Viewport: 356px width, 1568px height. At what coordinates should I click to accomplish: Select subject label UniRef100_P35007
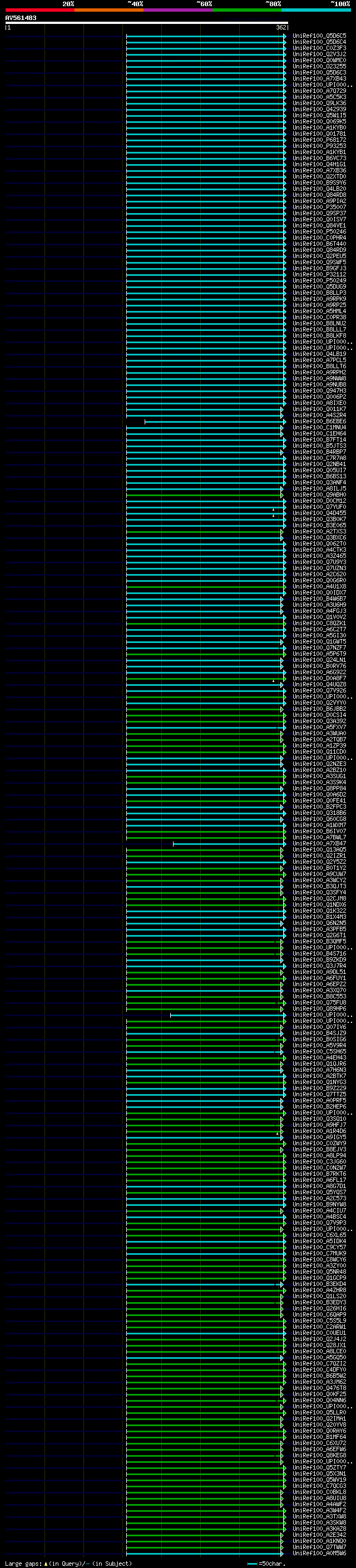click(319, 207)
